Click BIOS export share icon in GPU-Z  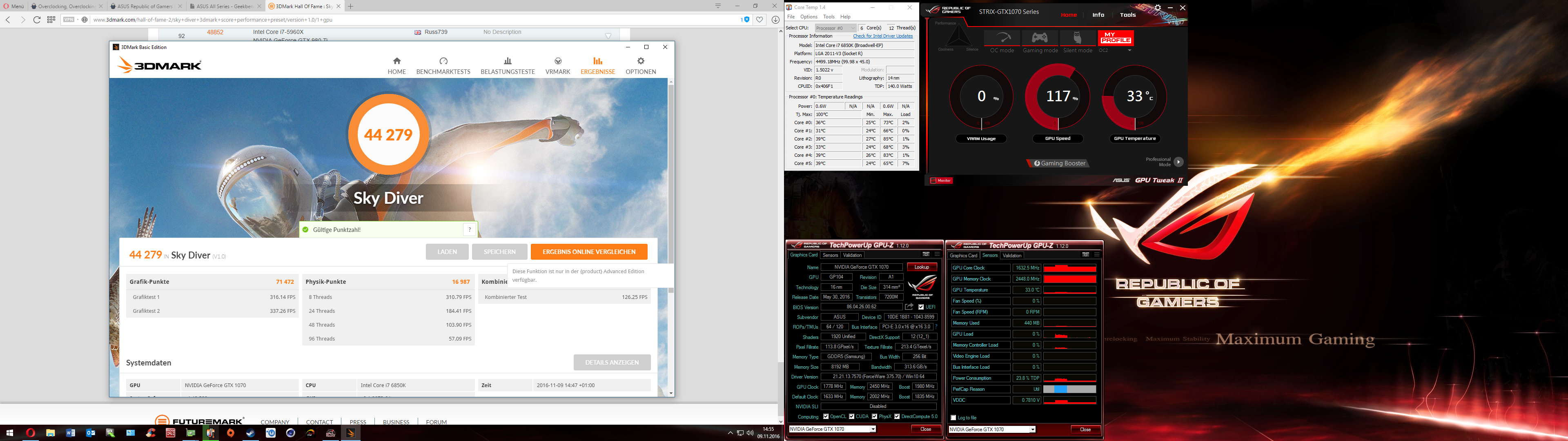click(909, 307)
